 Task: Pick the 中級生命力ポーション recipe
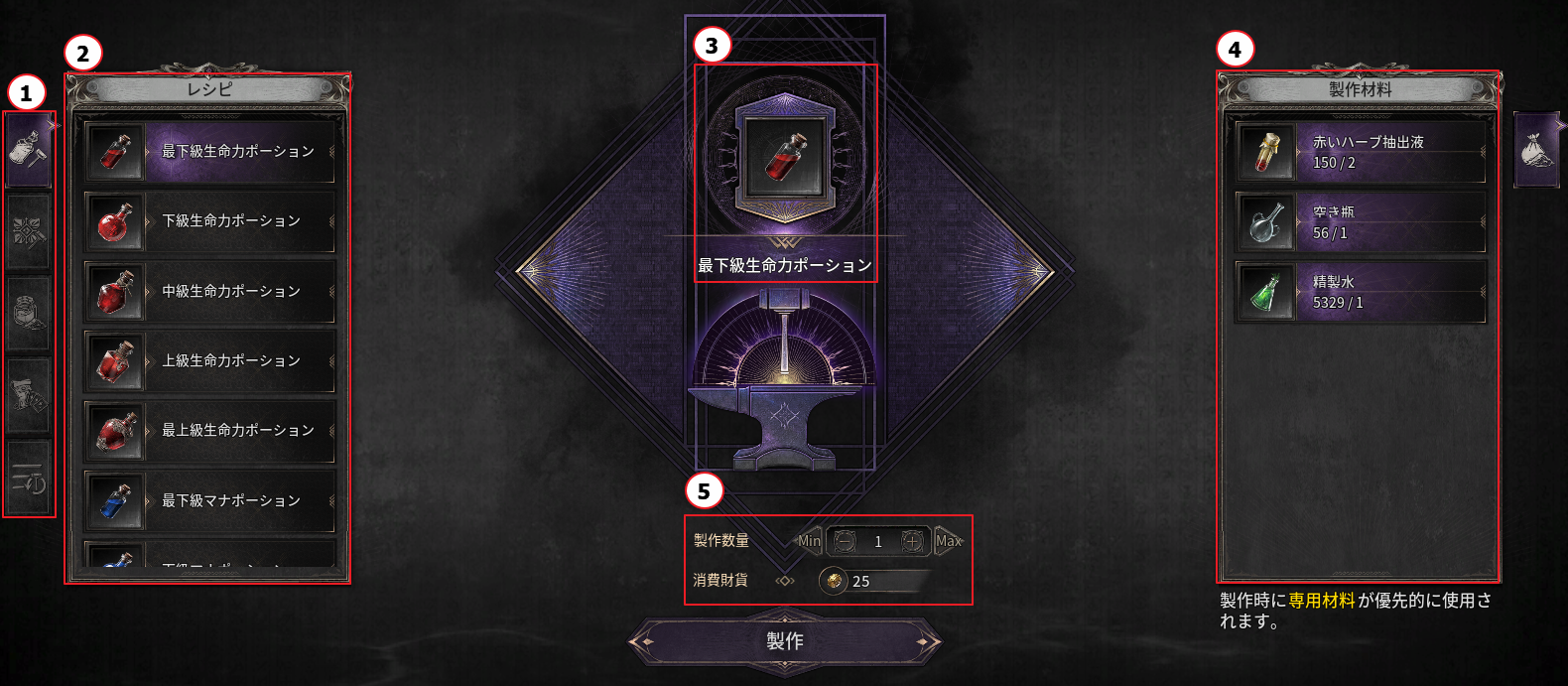click(209, 291)
